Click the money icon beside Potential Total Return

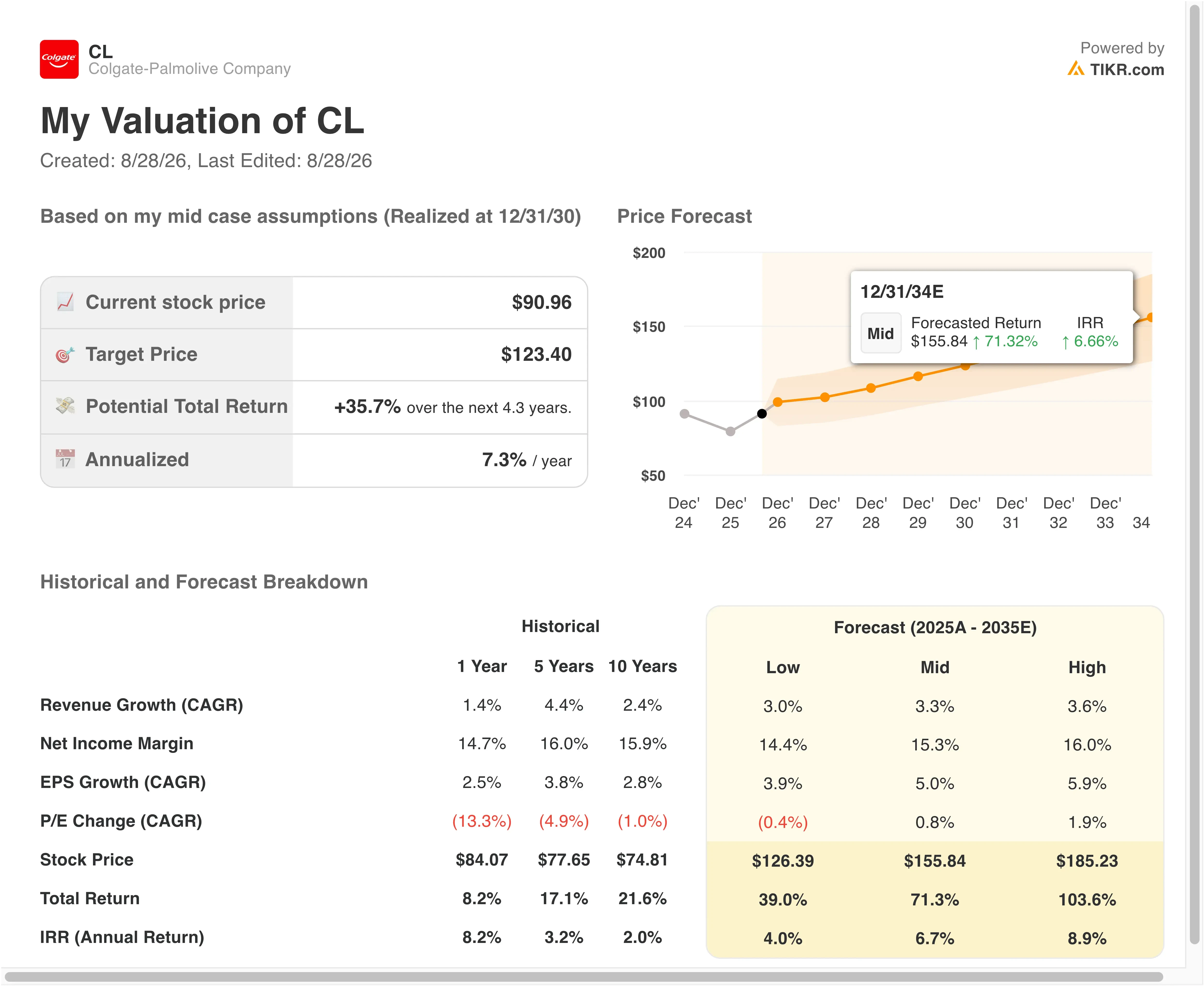coord(65,406)
